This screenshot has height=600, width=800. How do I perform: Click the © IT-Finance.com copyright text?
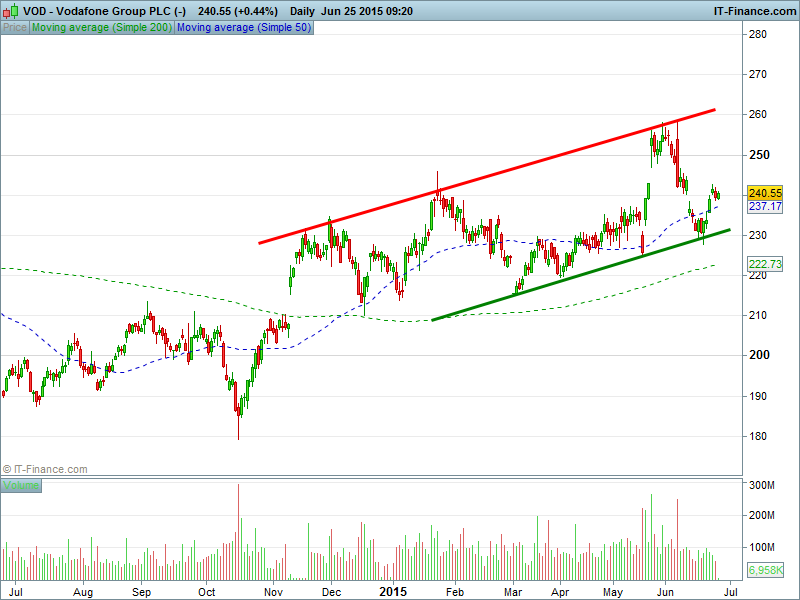(45, 468)
